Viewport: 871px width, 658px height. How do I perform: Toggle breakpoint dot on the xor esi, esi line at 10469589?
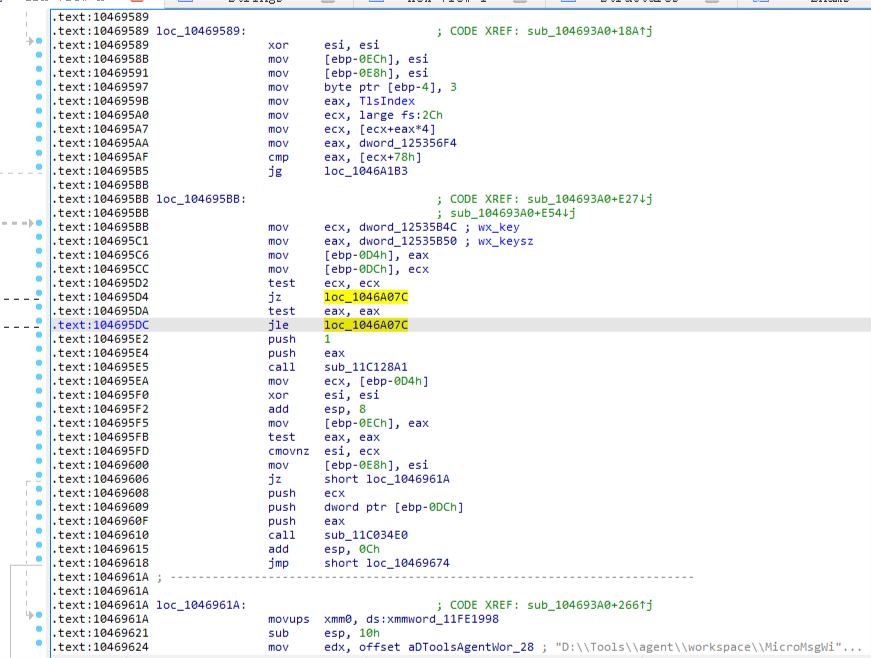(39, 41)
